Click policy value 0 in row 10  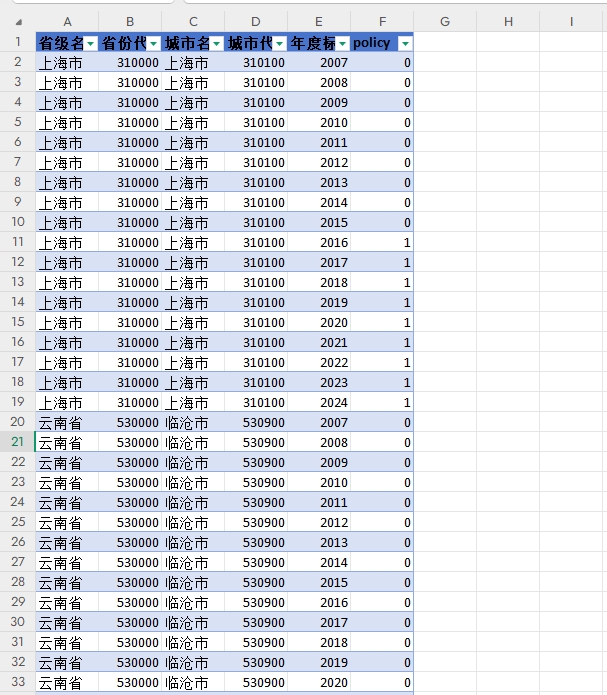382,223
